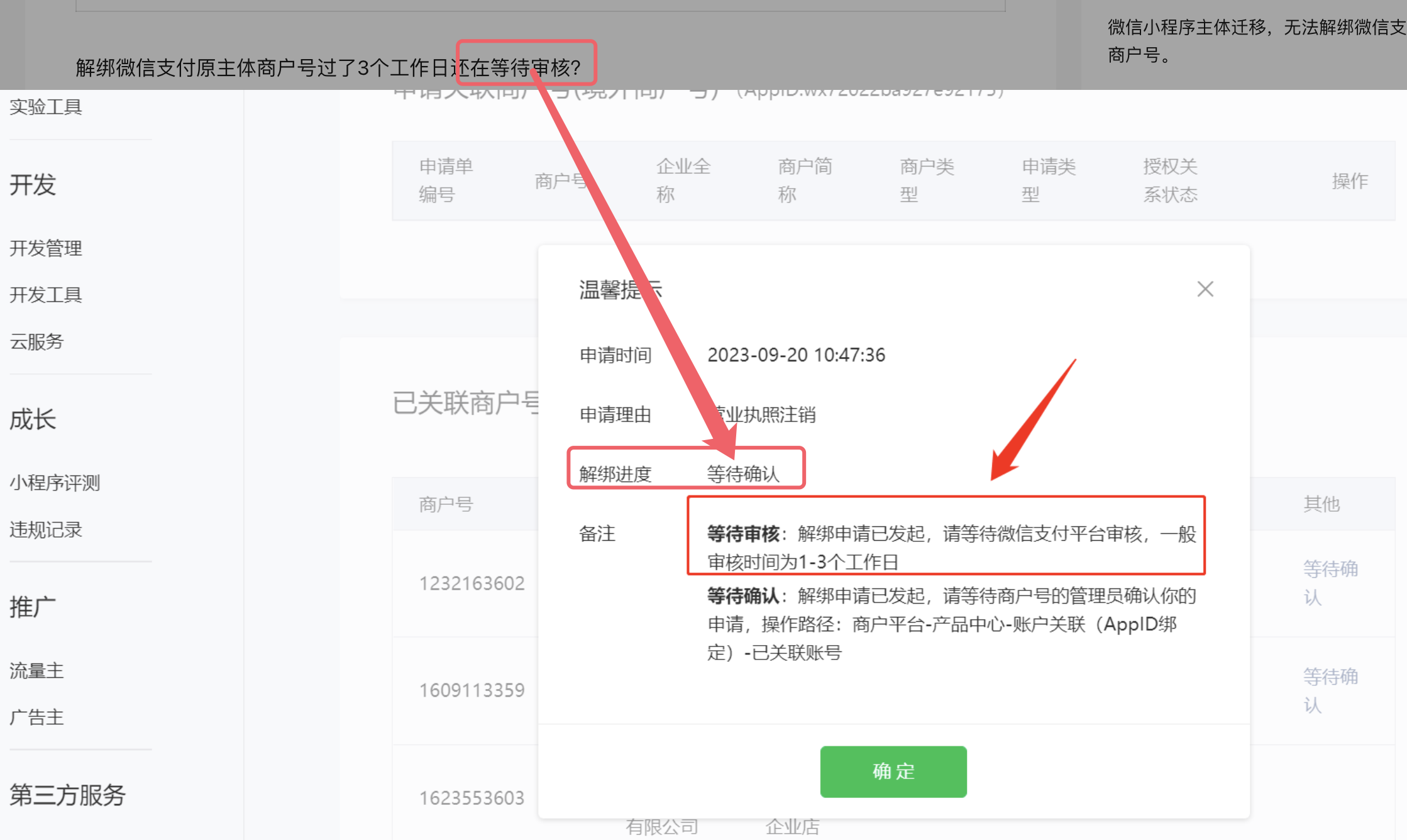This screenshot has width=1407, height=840.
Task: Click the 授权关系状态 column header
Action: point(1170,180)
